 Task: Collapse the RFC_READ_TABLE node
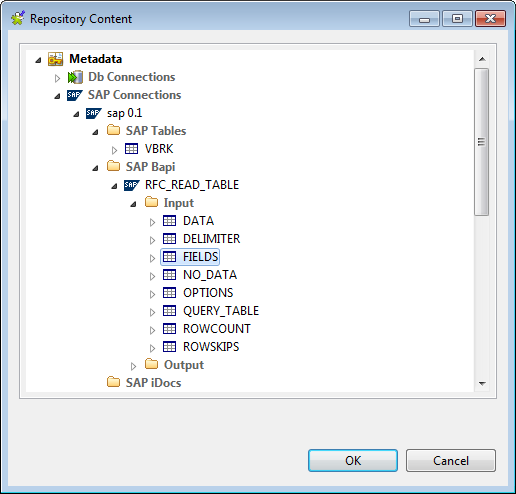114,186
